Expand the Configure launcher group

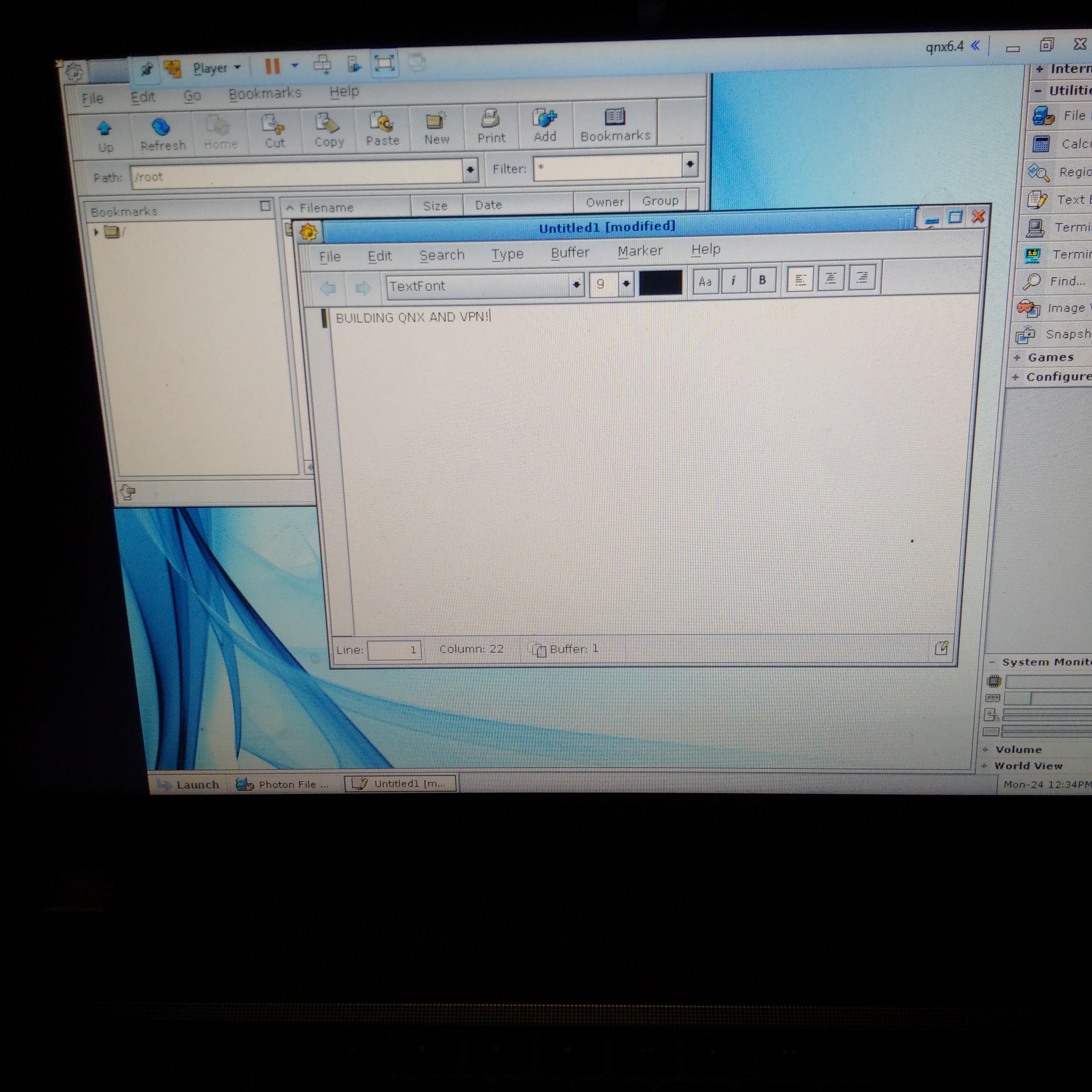tap(1015, 377)
